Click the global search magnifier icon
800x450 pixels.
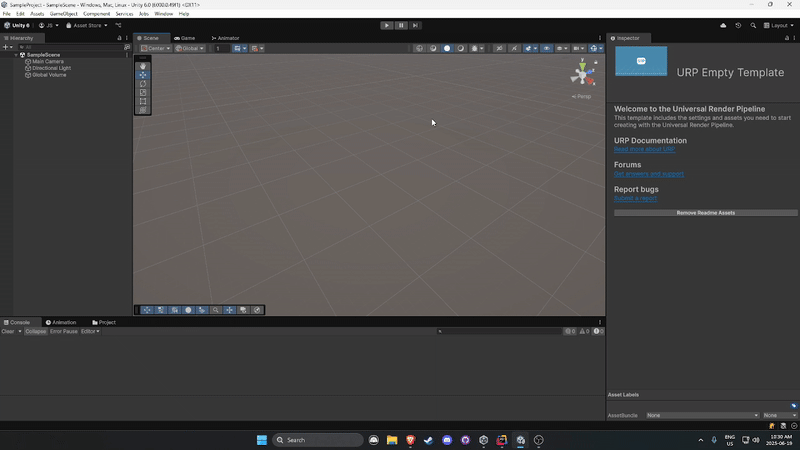753,26
